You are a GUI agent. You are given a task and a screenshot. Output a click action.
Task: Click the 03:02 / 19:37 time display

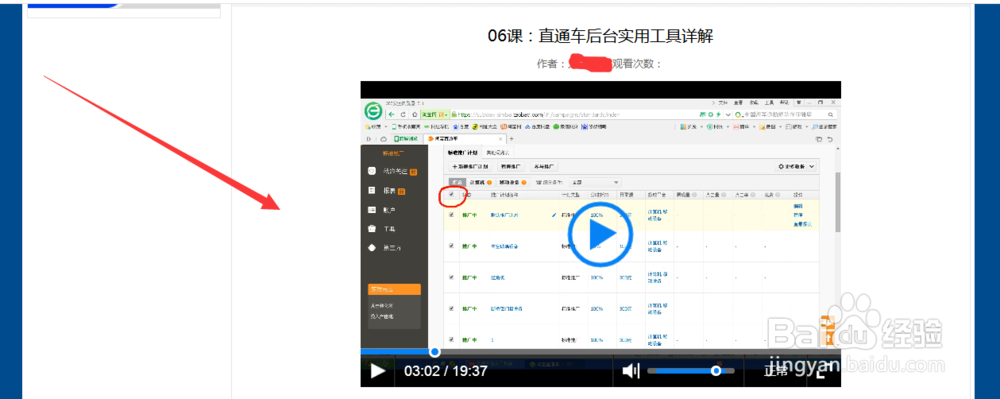coord(446,370)
